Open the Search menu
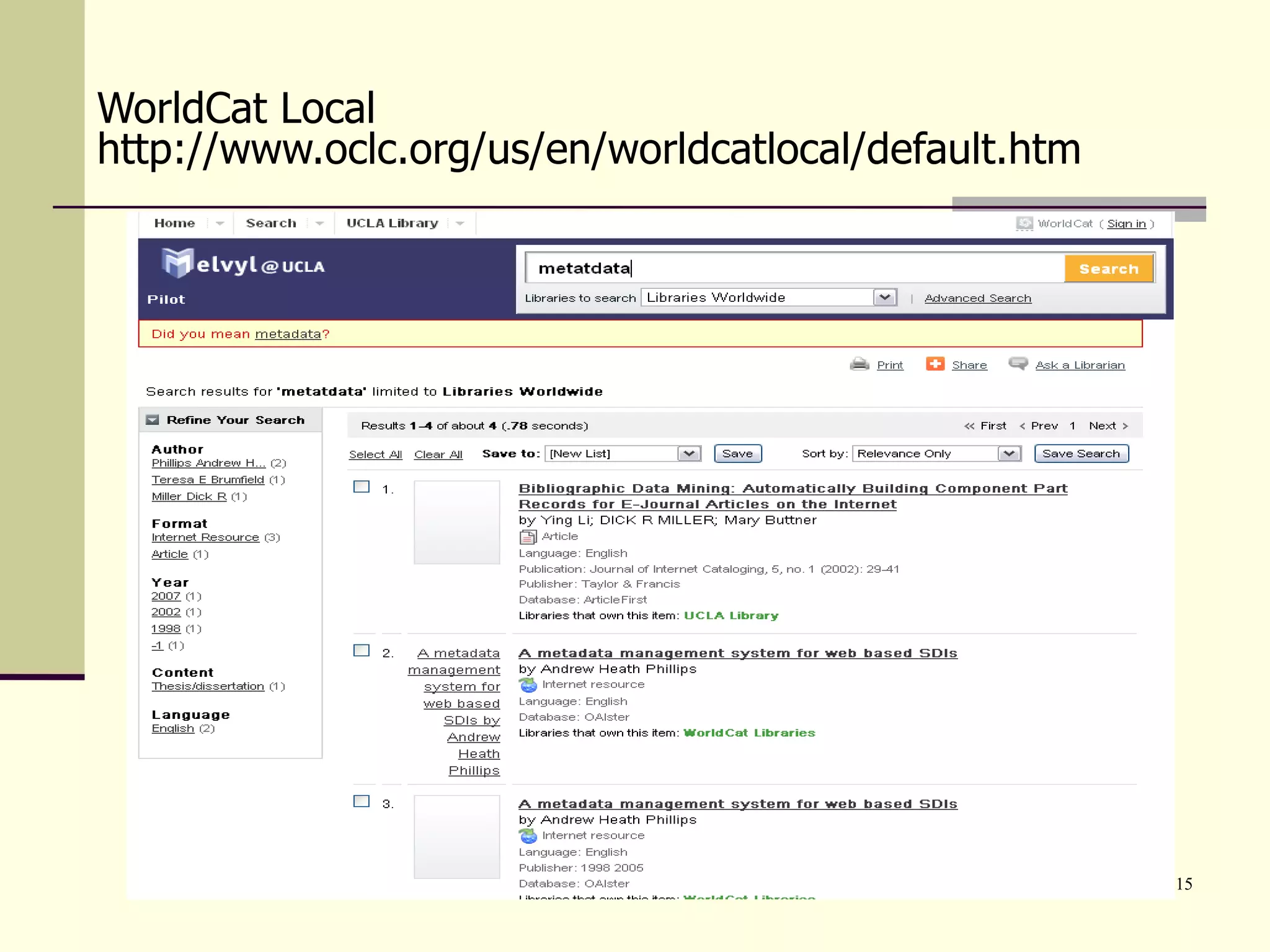Image resolution: width=1270 pixels, height=952 pixels. (x=271, y=223)
